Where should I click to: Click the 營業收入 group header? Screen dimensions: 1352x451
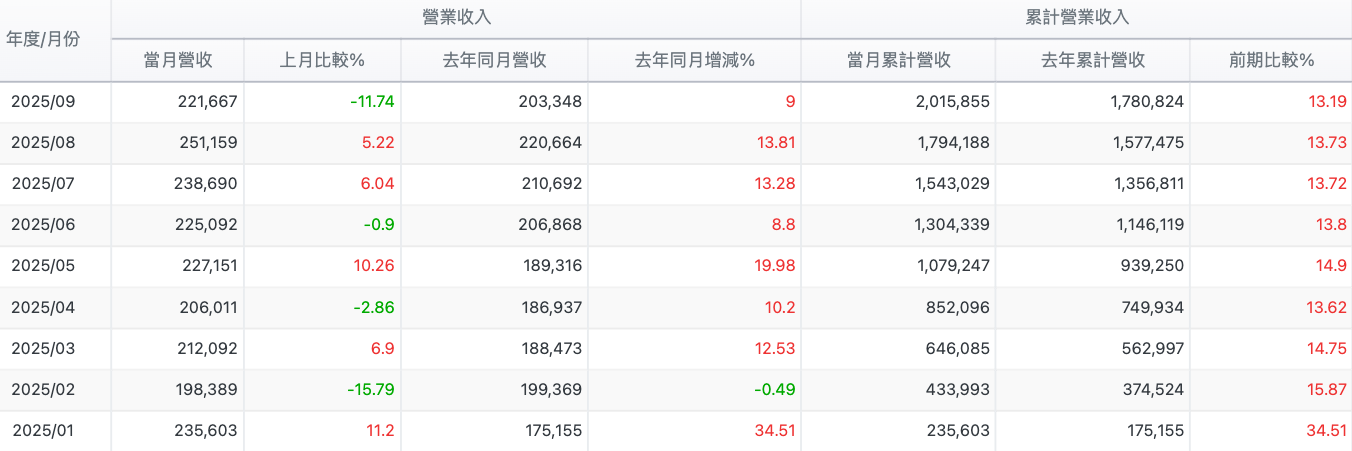[456, 18]
